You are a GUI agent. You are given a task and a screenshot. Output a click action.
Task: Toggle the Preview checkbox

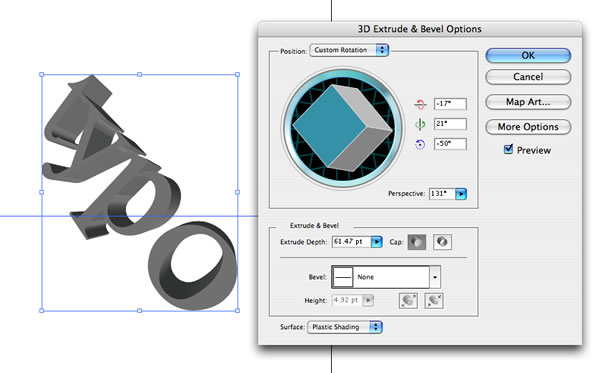(x=508, y=149)
